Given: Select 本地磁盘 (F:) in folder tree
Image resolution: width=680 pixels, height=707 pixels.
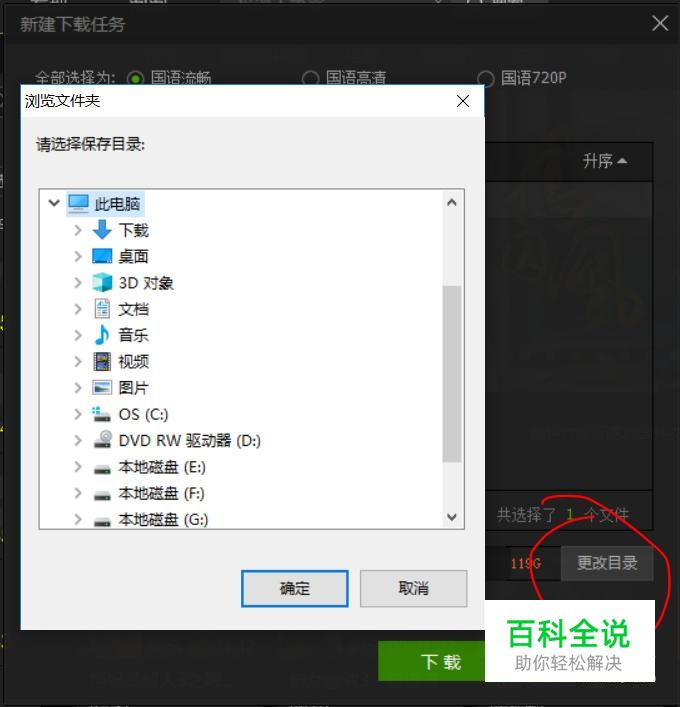Looking at the screenshot, I should tap(161, 493).
